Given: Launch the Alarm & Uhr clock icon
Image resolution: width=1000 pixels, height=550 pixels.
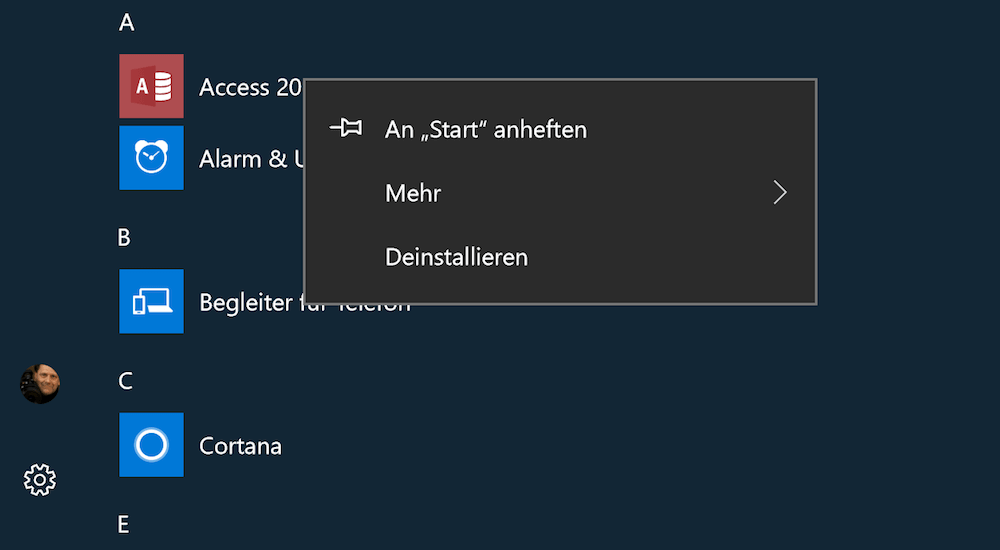Looking at the screenshot, I should pyautogui.click(x=151, y=158).
